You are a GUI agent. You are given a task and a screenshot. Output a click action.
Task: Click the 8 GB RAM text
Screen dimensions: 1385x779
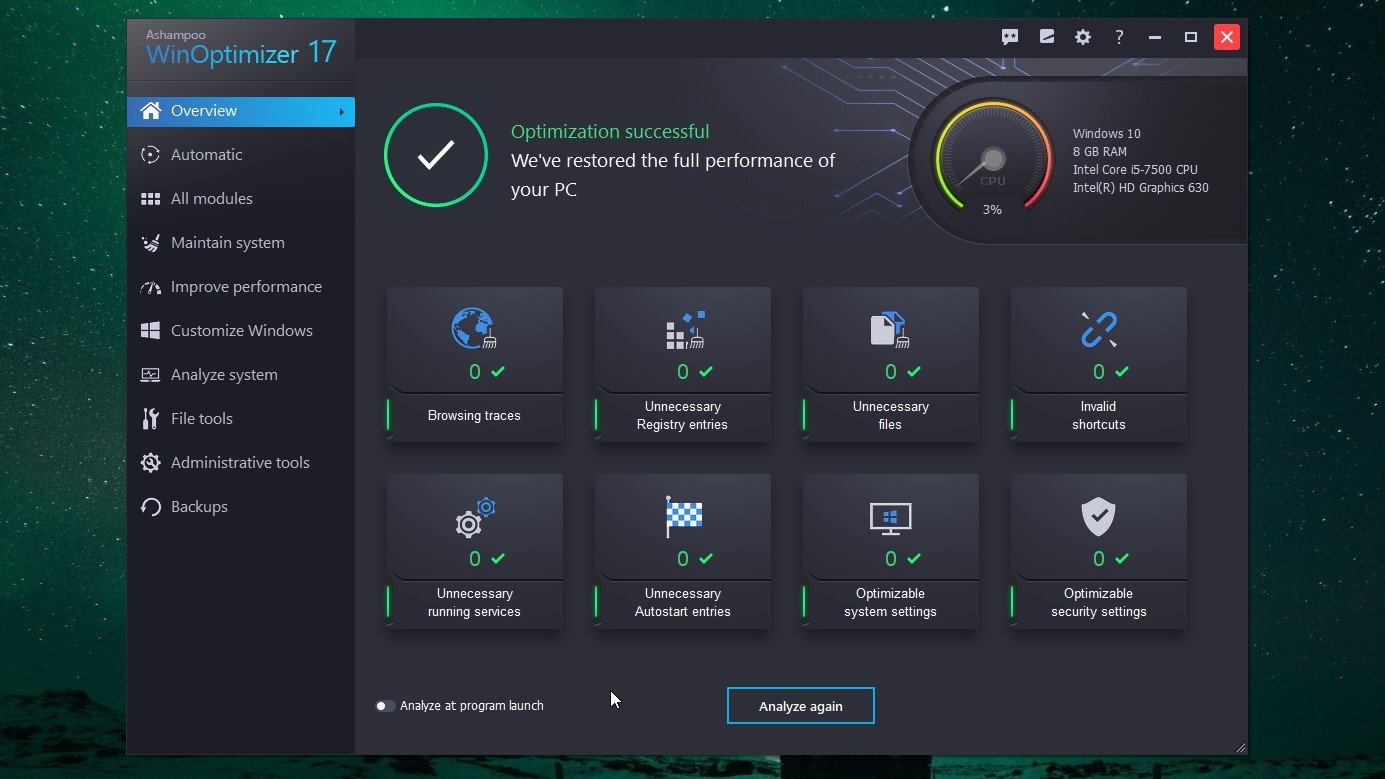[x=1100, y=152]
